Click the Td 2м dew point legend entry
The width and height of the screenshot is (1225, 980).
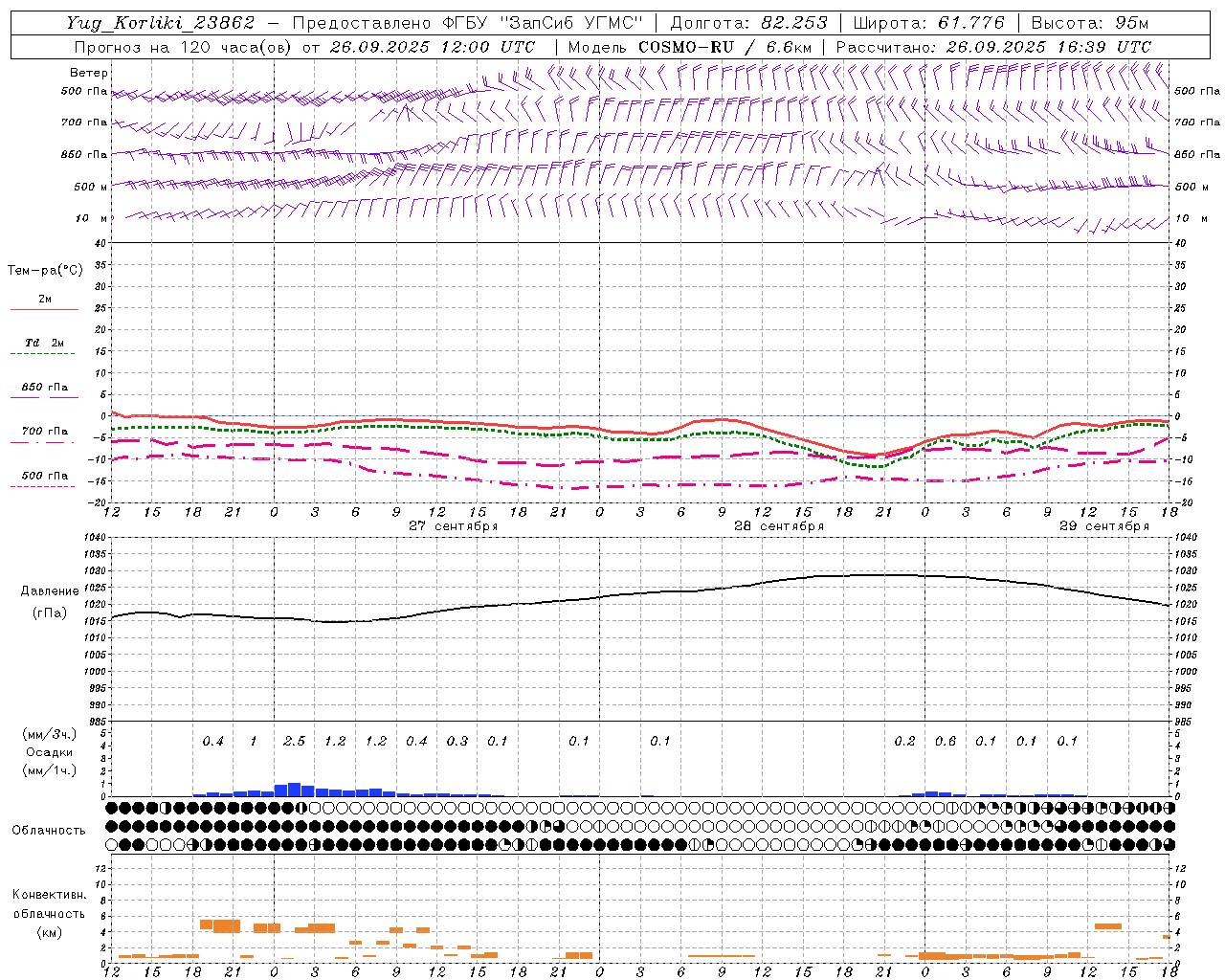(45, 343)
